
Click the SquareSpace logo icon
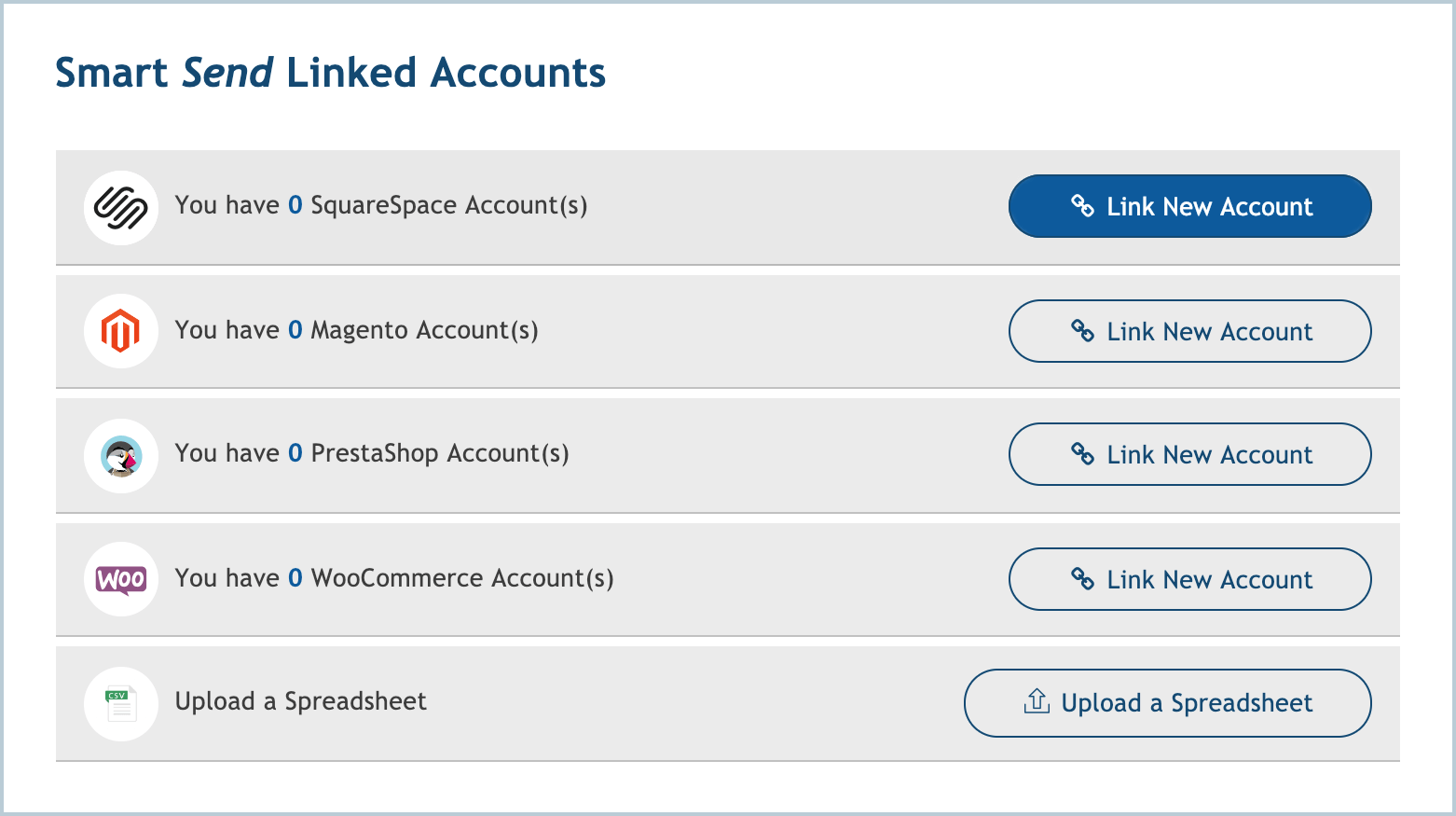pos(121,207)
